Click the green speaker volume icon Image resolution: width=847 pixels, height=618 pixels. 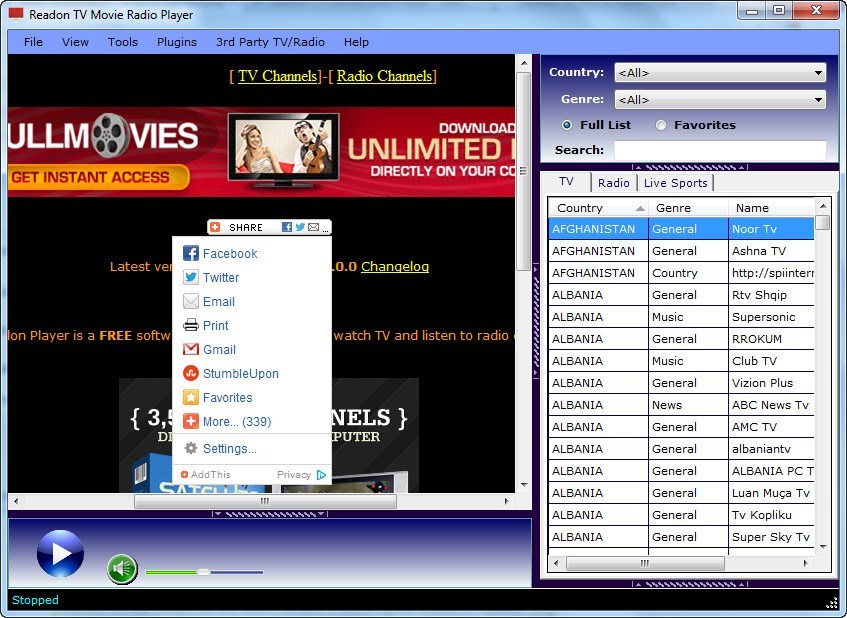pyautogui.click(x=121, y=570)
